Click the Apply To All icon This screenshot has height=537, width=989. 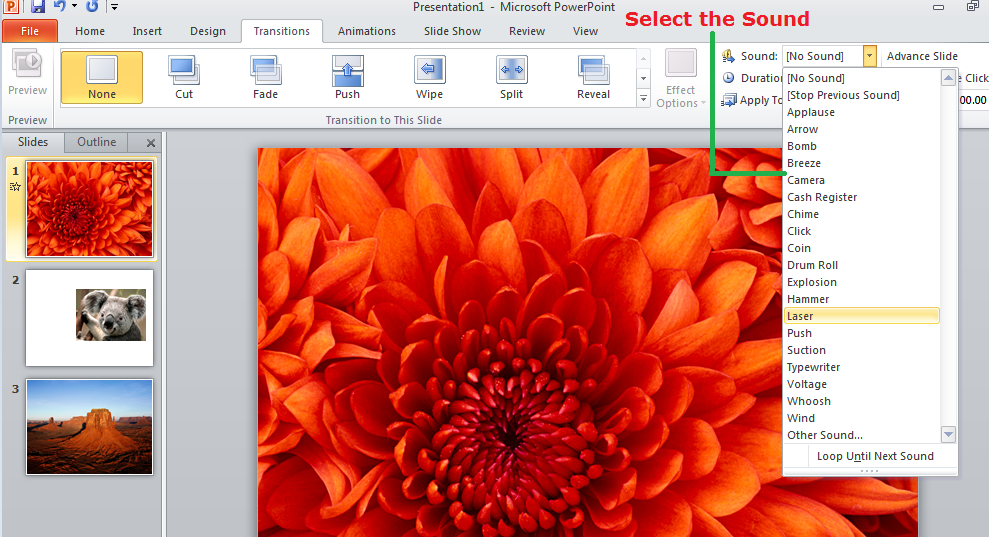[x=729, y=100]
